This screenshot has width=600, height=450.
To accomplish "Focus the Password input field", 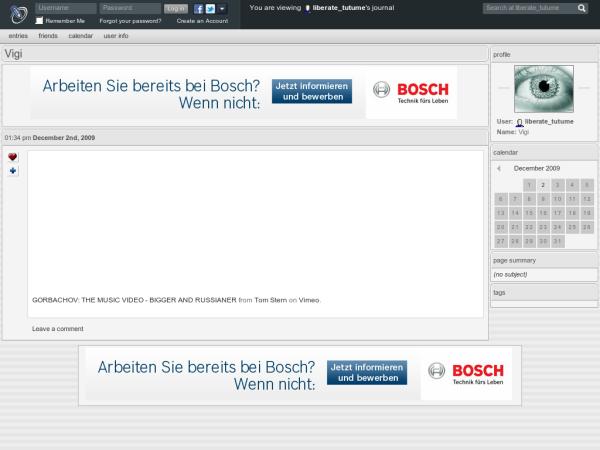I will [x=130, y=8].
